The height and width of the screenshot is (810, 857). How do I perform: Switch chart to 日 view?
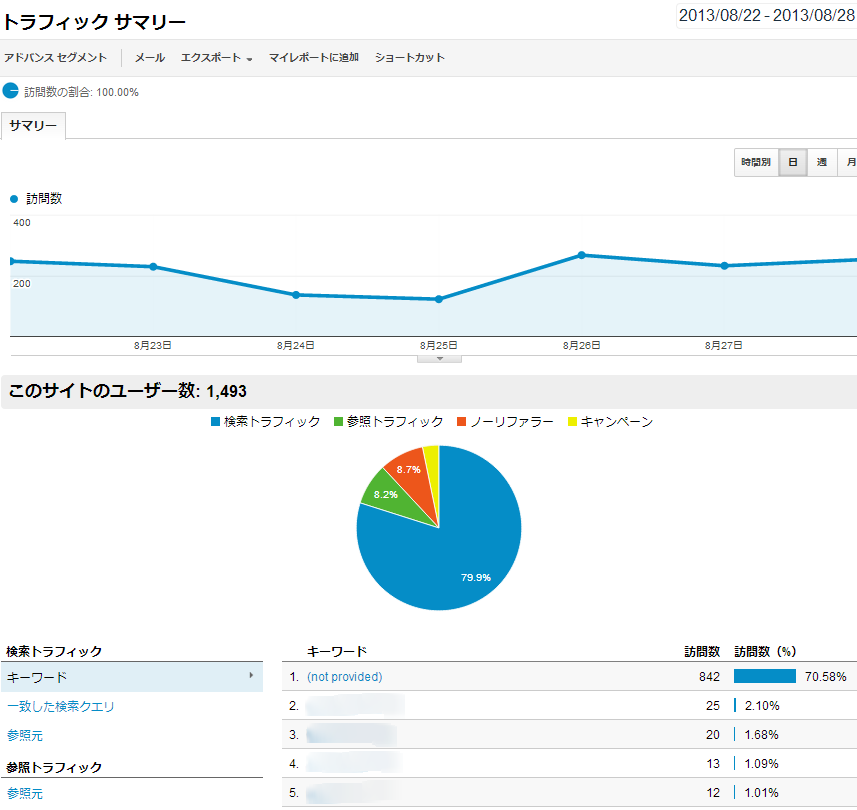point(793,162)
